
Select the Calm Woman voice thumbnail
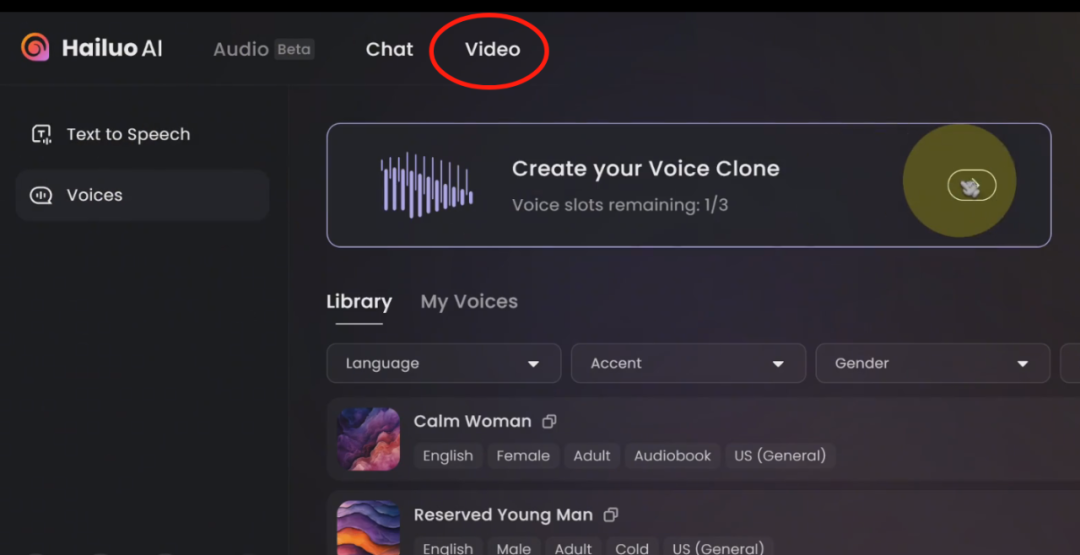click(x=368, y=439)
